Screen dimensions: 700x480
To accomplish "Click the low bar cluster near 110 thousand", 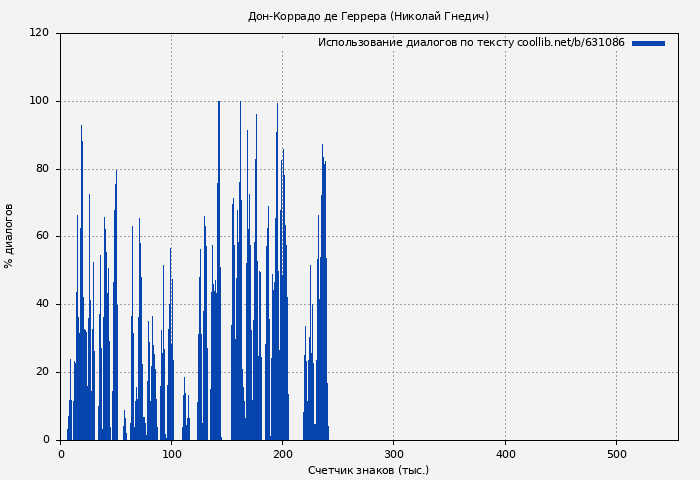I will click(185, 420).
